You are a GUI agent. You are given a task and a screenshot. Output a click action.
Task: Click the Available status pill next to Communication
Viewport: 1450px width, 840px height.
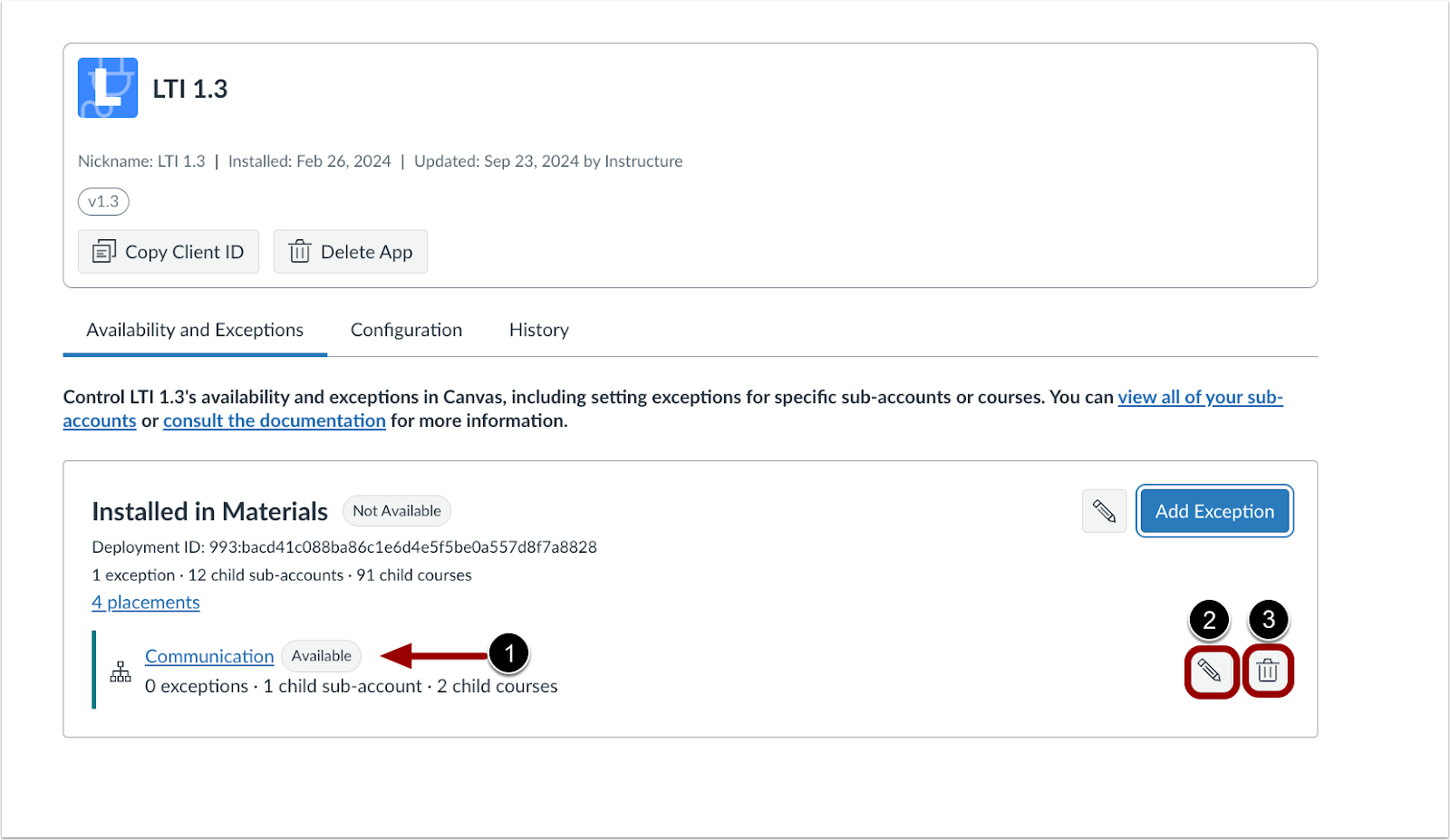click(x=322, y=656)
